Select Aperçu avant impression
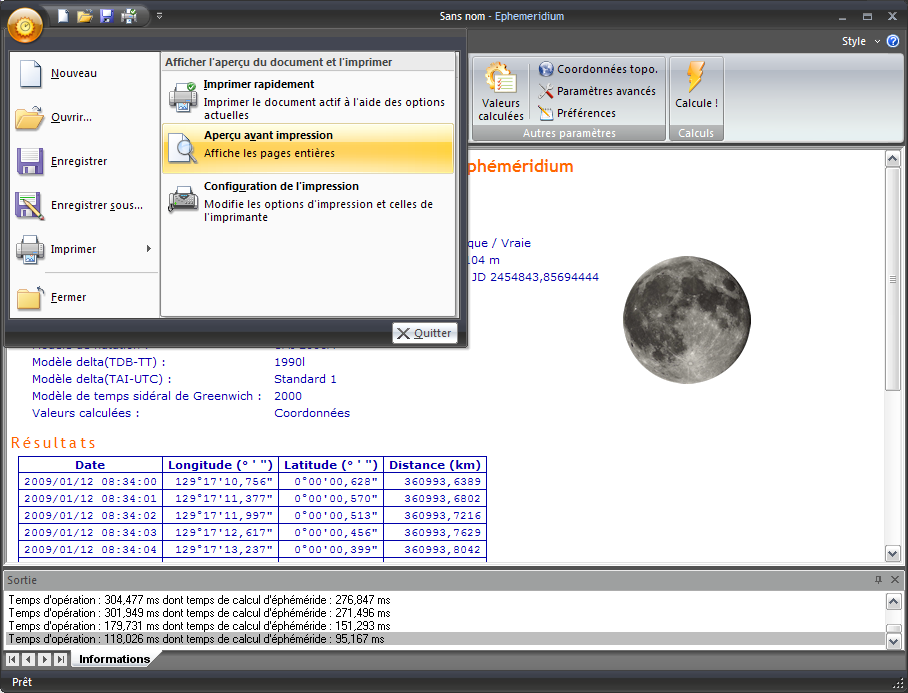 point(308,148)
